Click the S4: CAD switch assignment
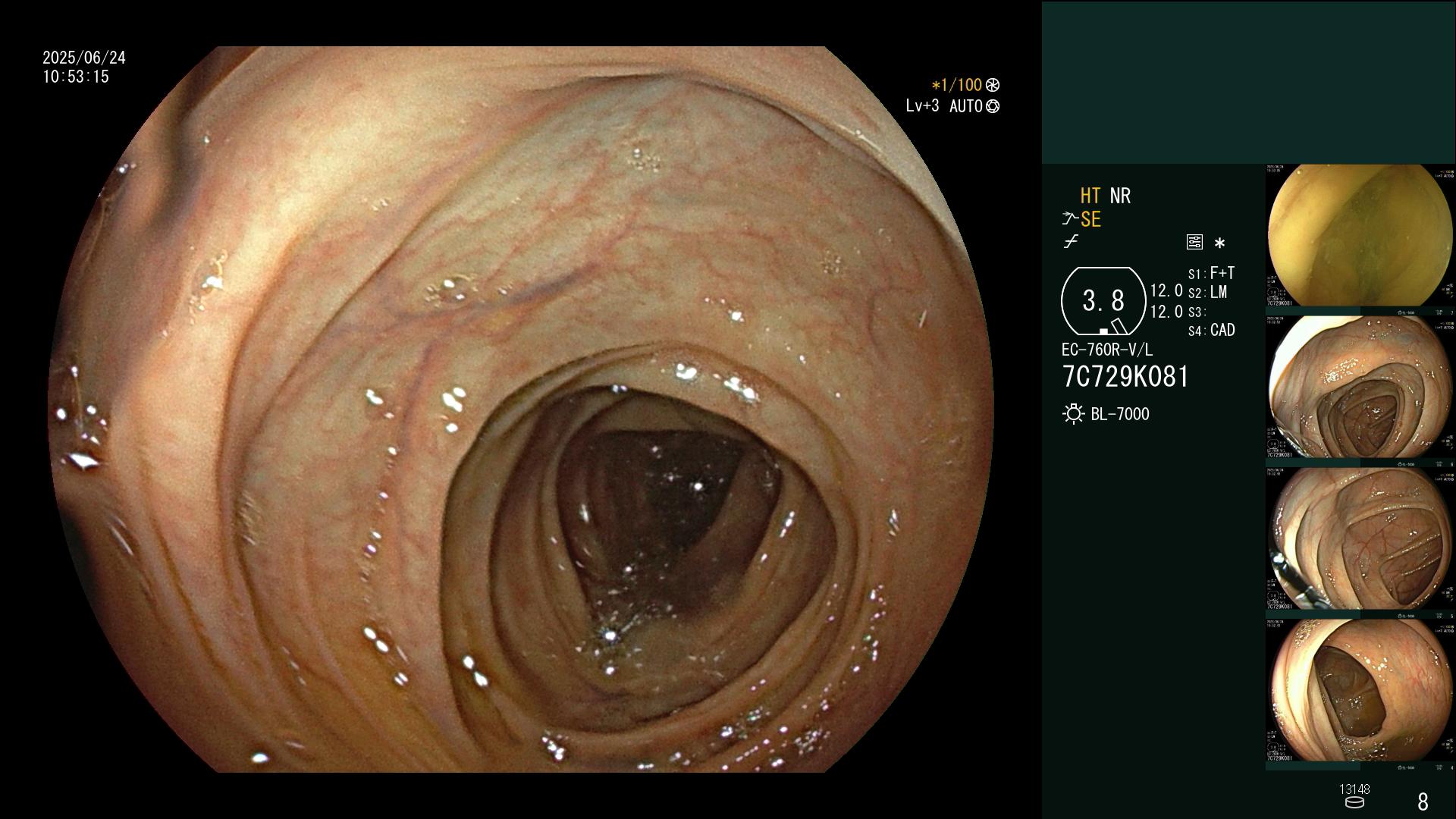The image size is (1456, 819). [1211, 331]
